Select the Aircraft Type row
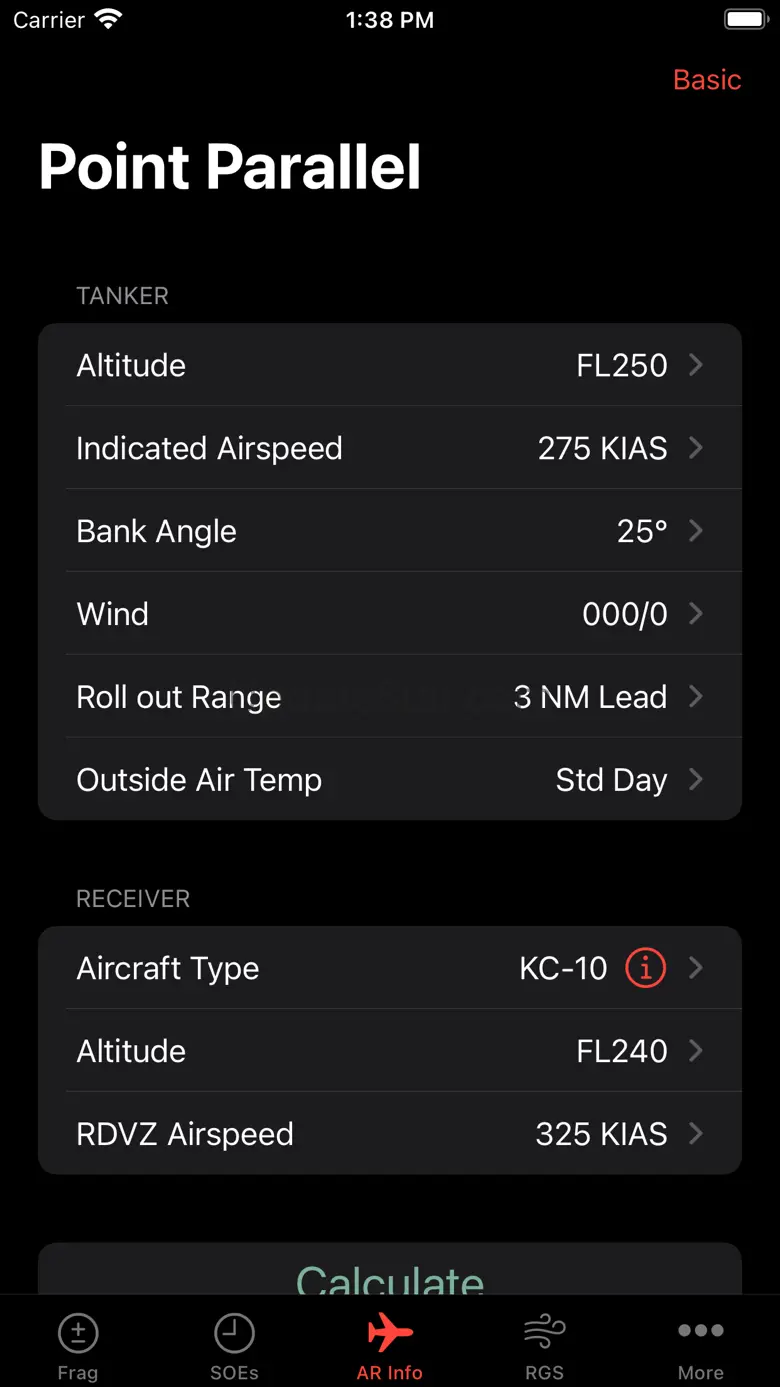Screen dimensions: 780x1387 pos(390,968)
